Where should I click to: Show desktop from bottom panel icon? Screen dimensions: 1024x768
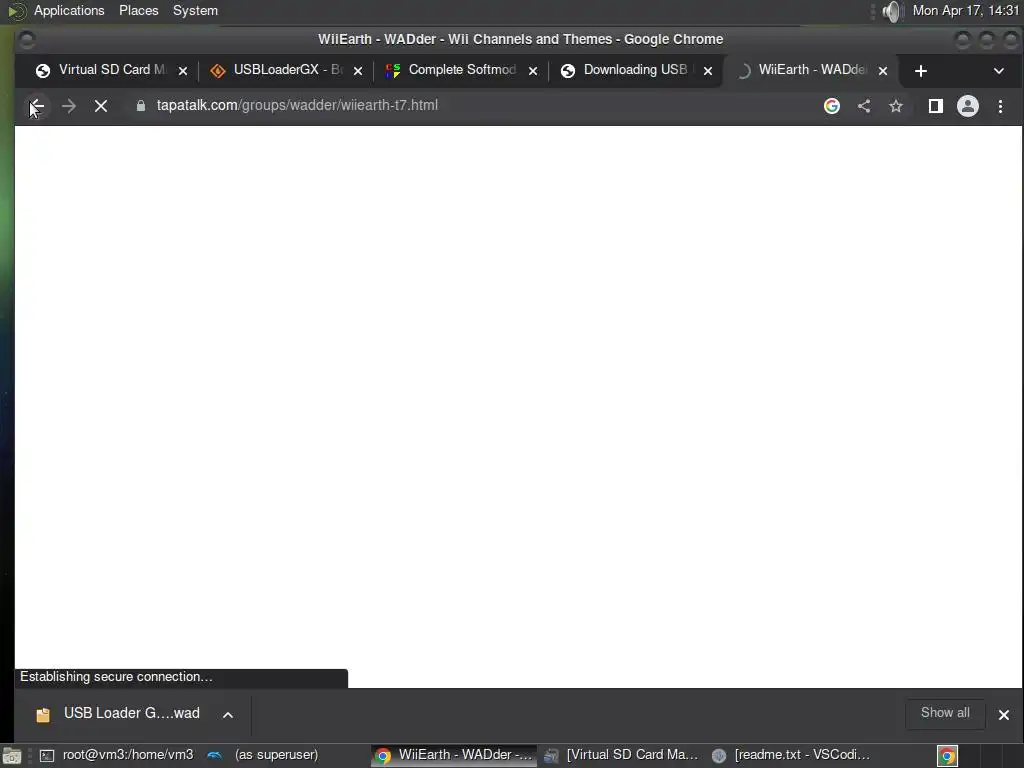pos(11,756)
